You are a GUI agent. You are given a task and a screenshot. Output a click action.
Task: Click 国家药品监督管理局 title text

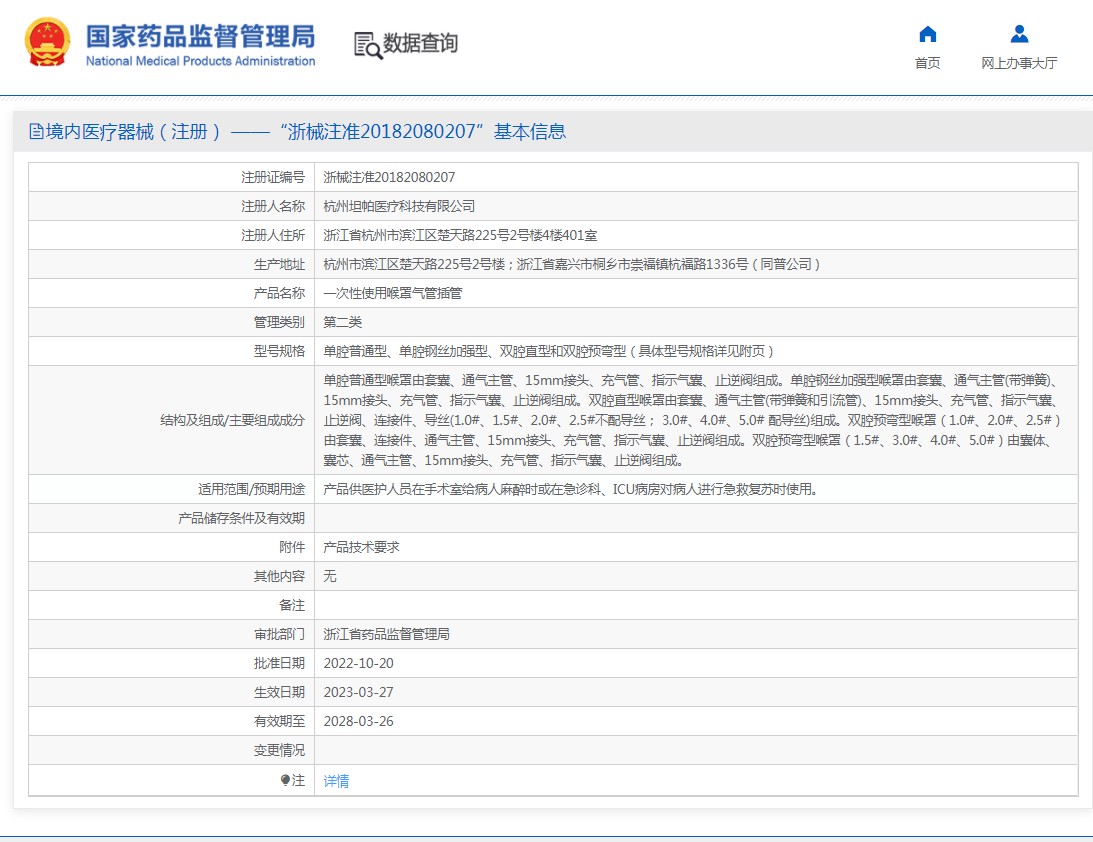pos(200,36)
